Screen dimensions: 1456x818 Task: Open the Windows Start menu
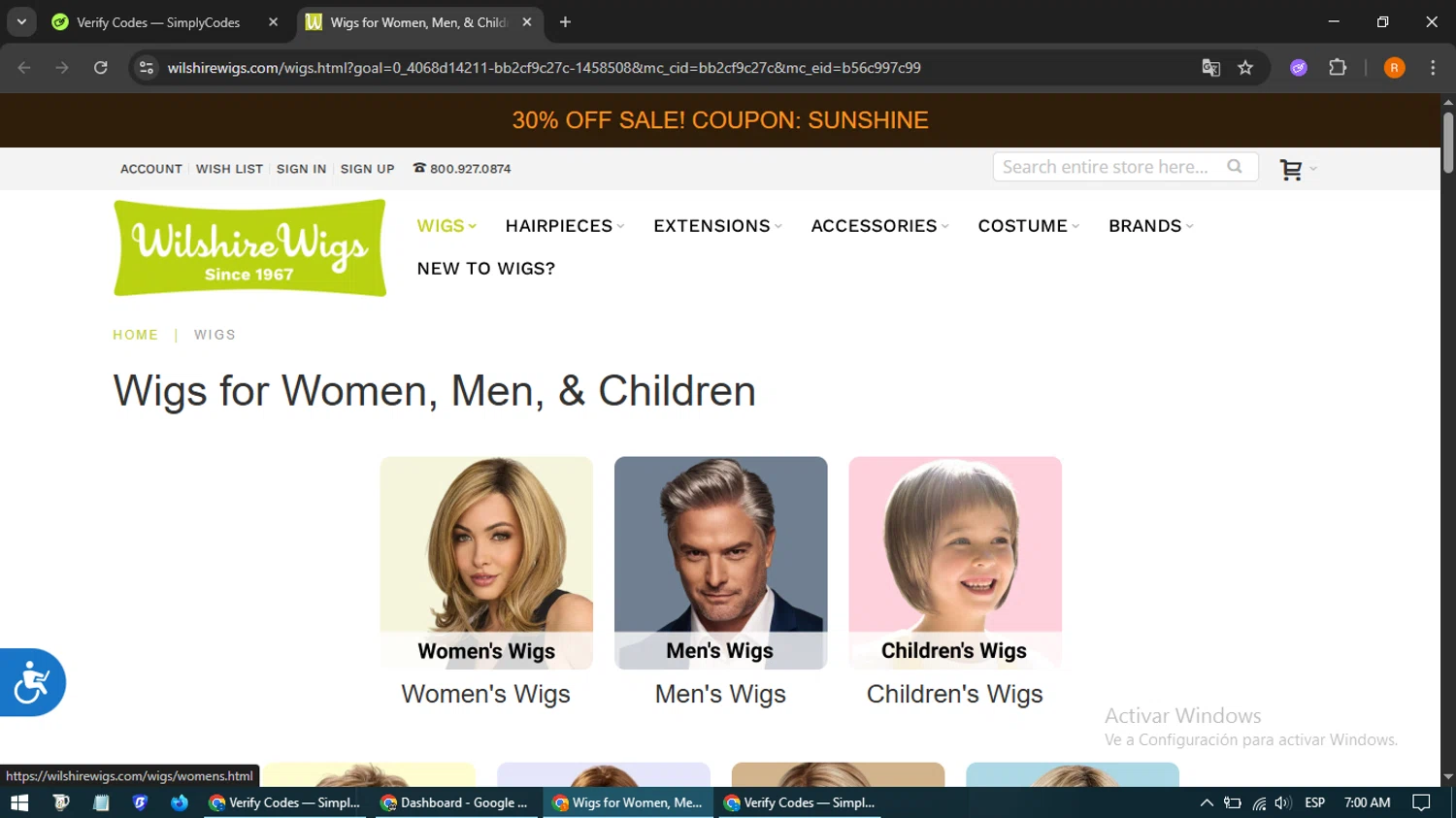click(x=19, y=802)
